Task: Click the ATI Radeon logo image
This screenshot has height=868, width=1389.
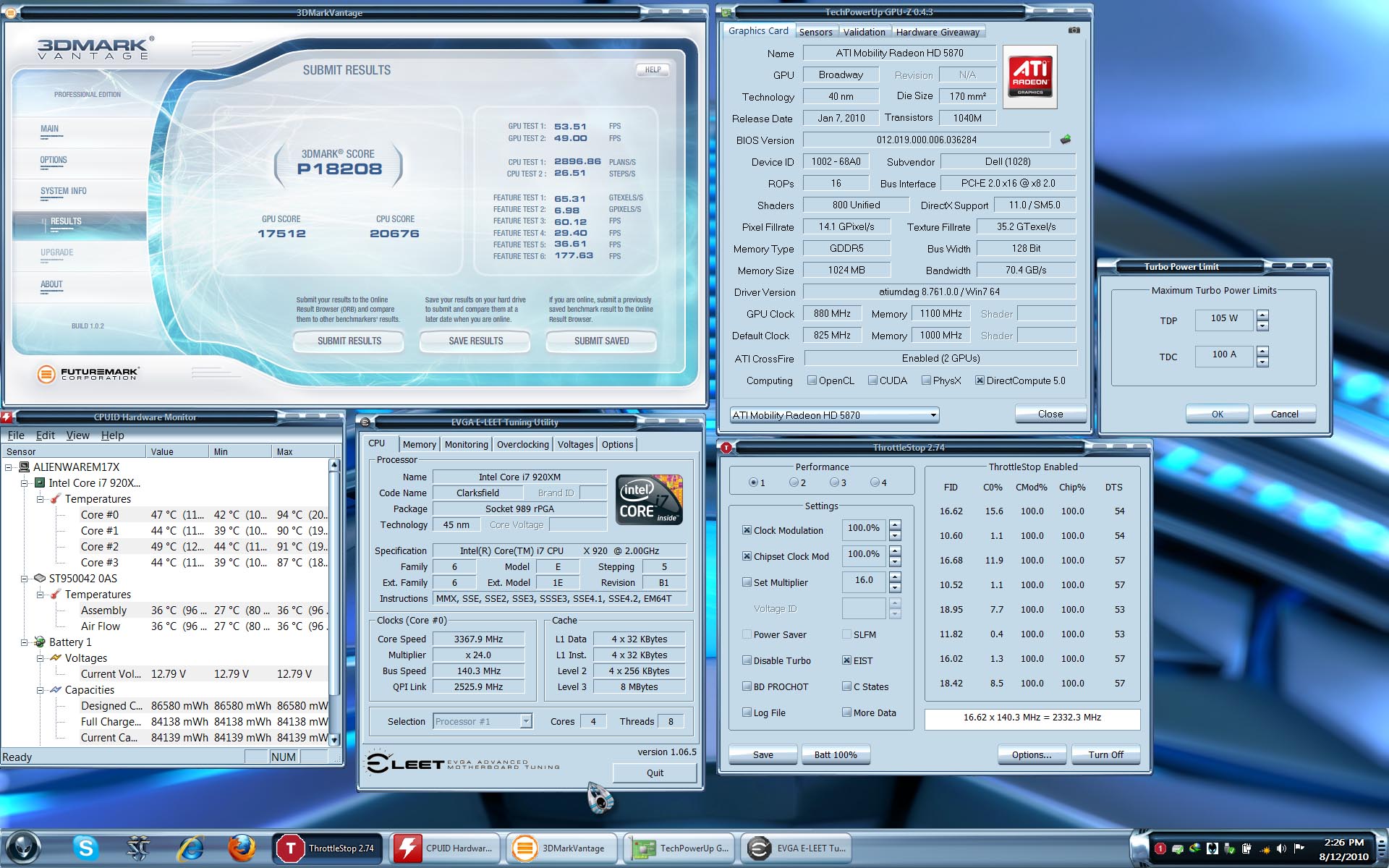Action: click(1030, 77)
